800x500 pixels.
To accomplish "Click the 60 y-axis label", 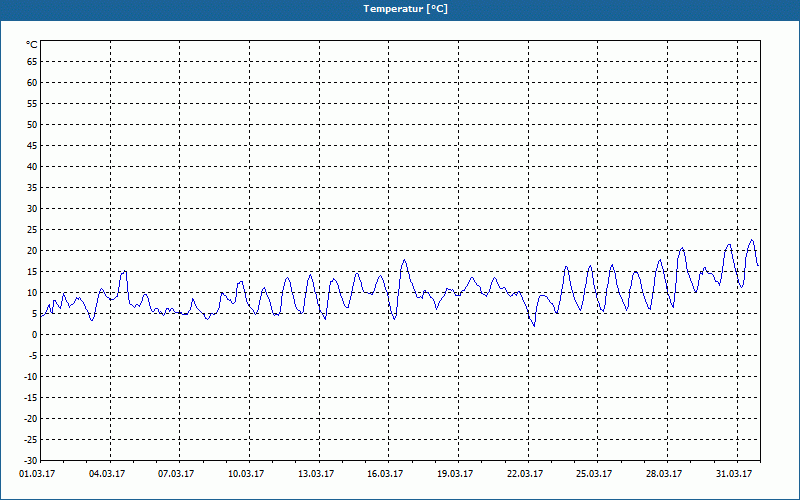I will (32, 83).
